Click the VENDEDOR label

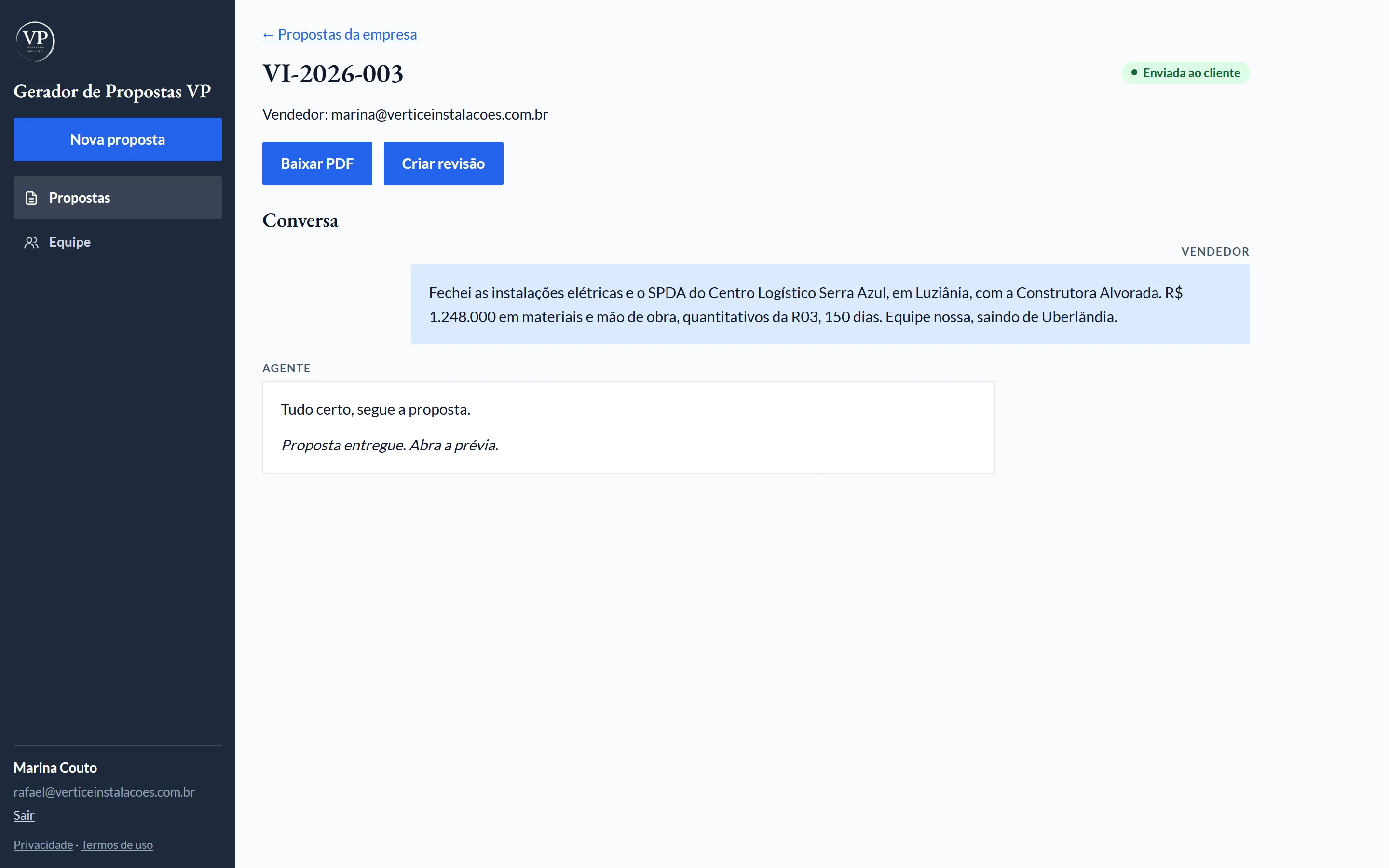tap(1215, 251)
